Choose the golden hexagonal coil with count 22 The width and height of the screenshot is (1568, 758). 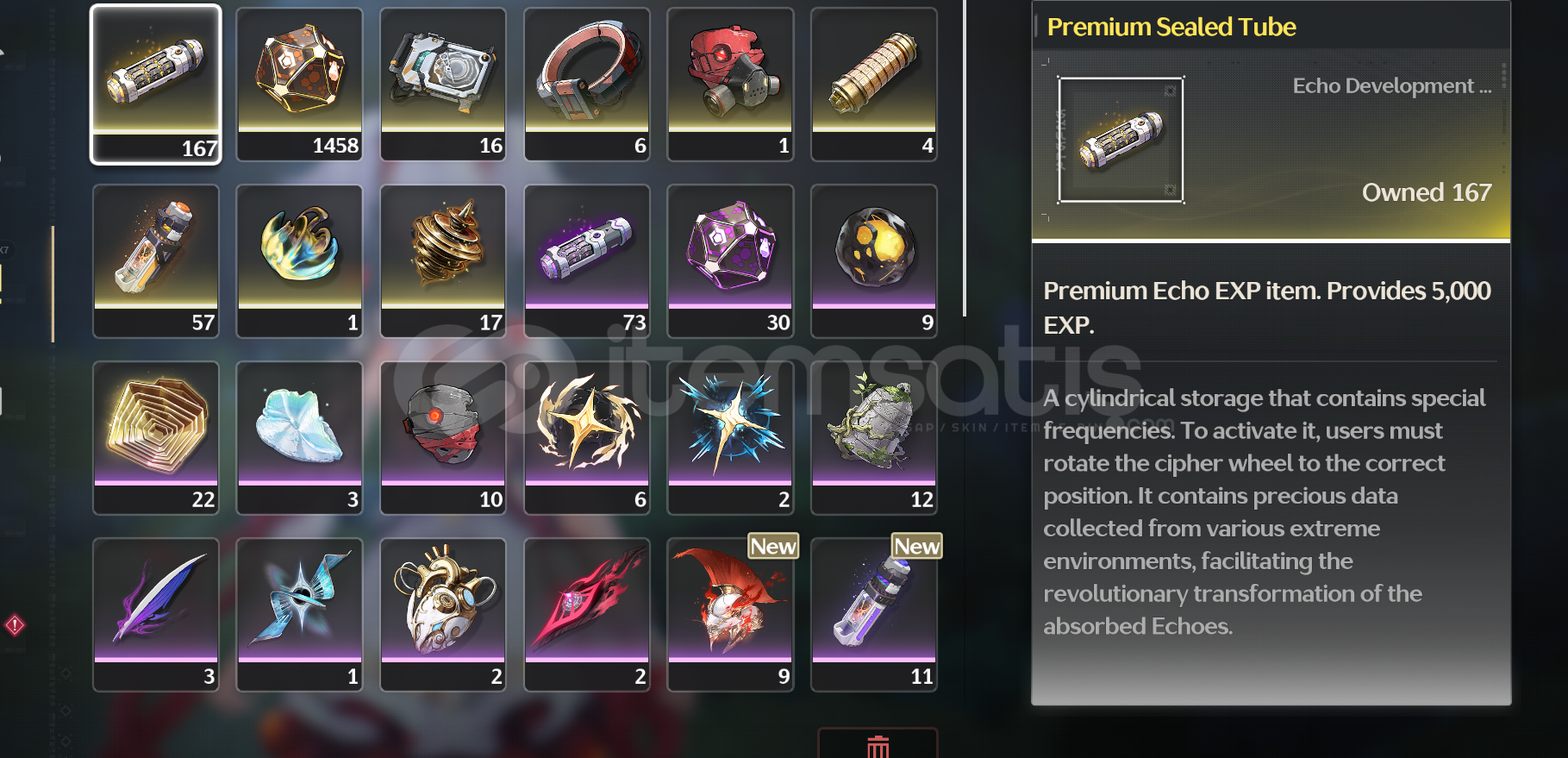[156, 438]
